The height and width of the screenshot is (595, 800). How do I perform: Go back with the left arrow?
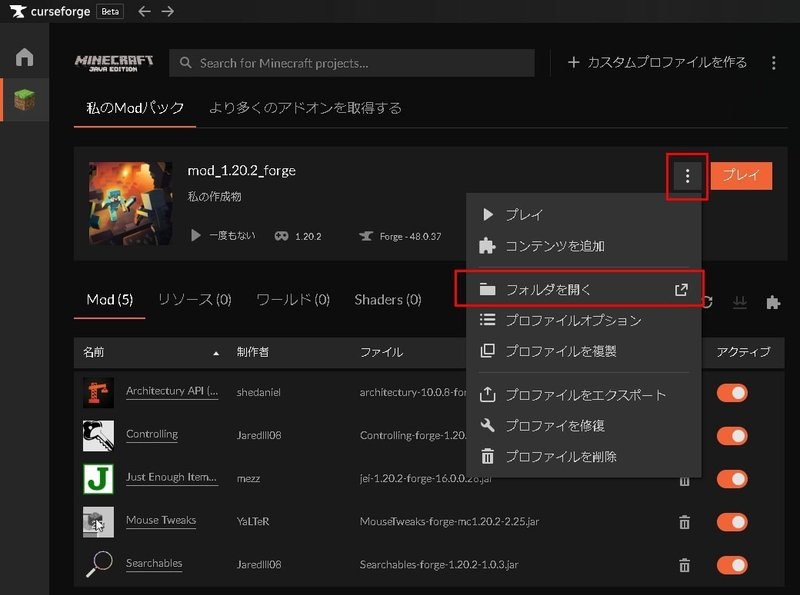click(144, 11)
